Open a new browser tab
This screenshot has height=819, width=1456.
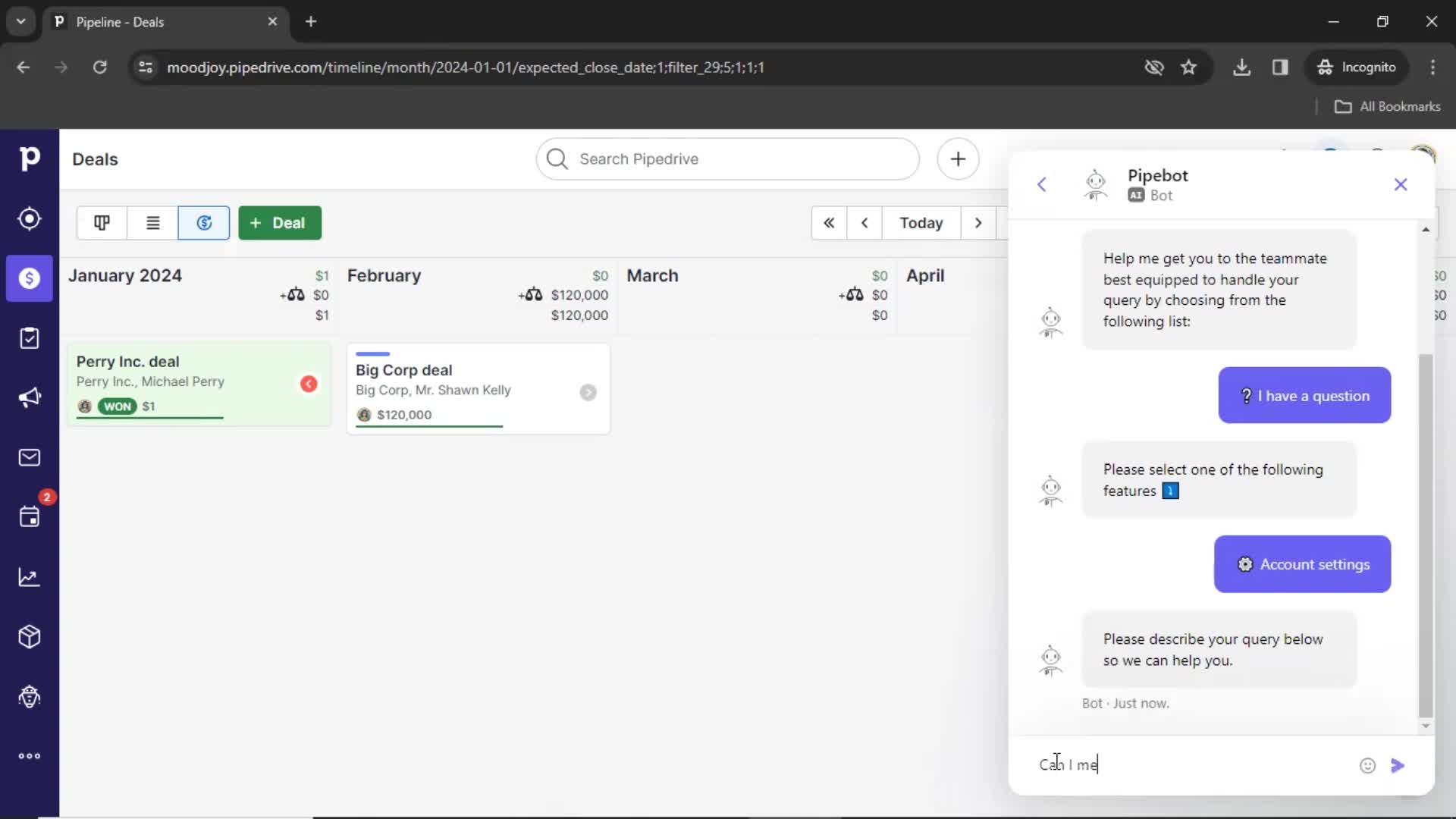click(x=311, y=22)
